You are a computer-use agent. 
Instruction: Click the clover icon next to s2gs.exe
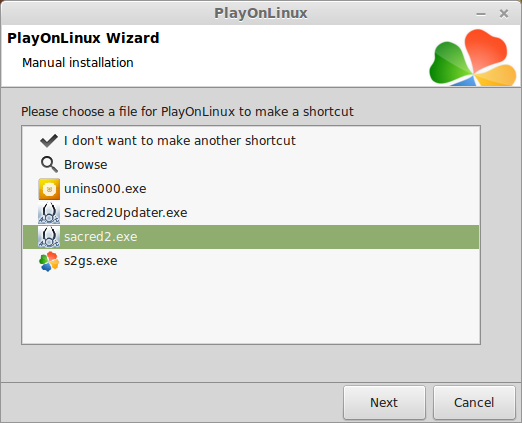click(x=49, y=261)
